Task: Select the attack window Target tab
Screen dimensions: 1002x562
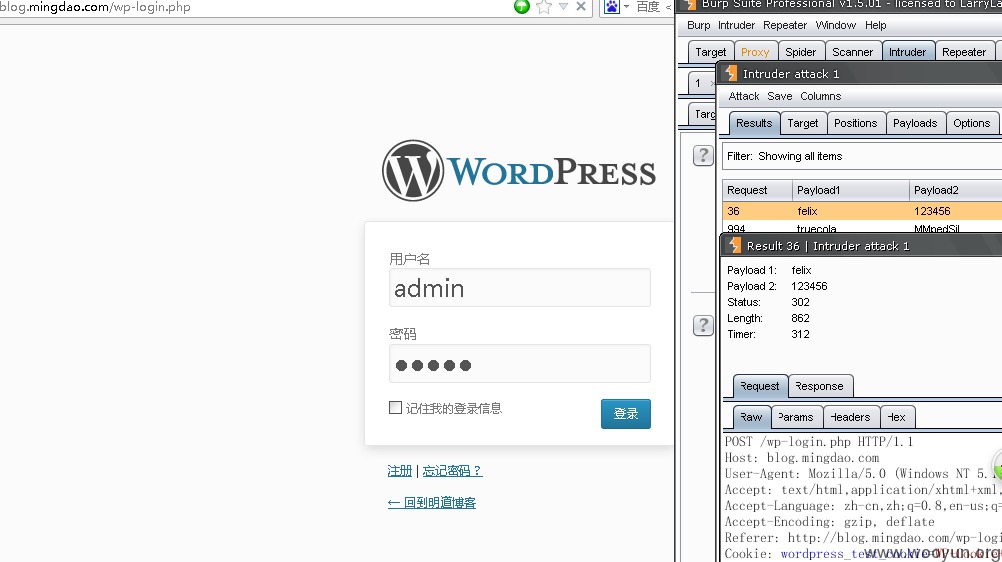Action: coord(803,123)
